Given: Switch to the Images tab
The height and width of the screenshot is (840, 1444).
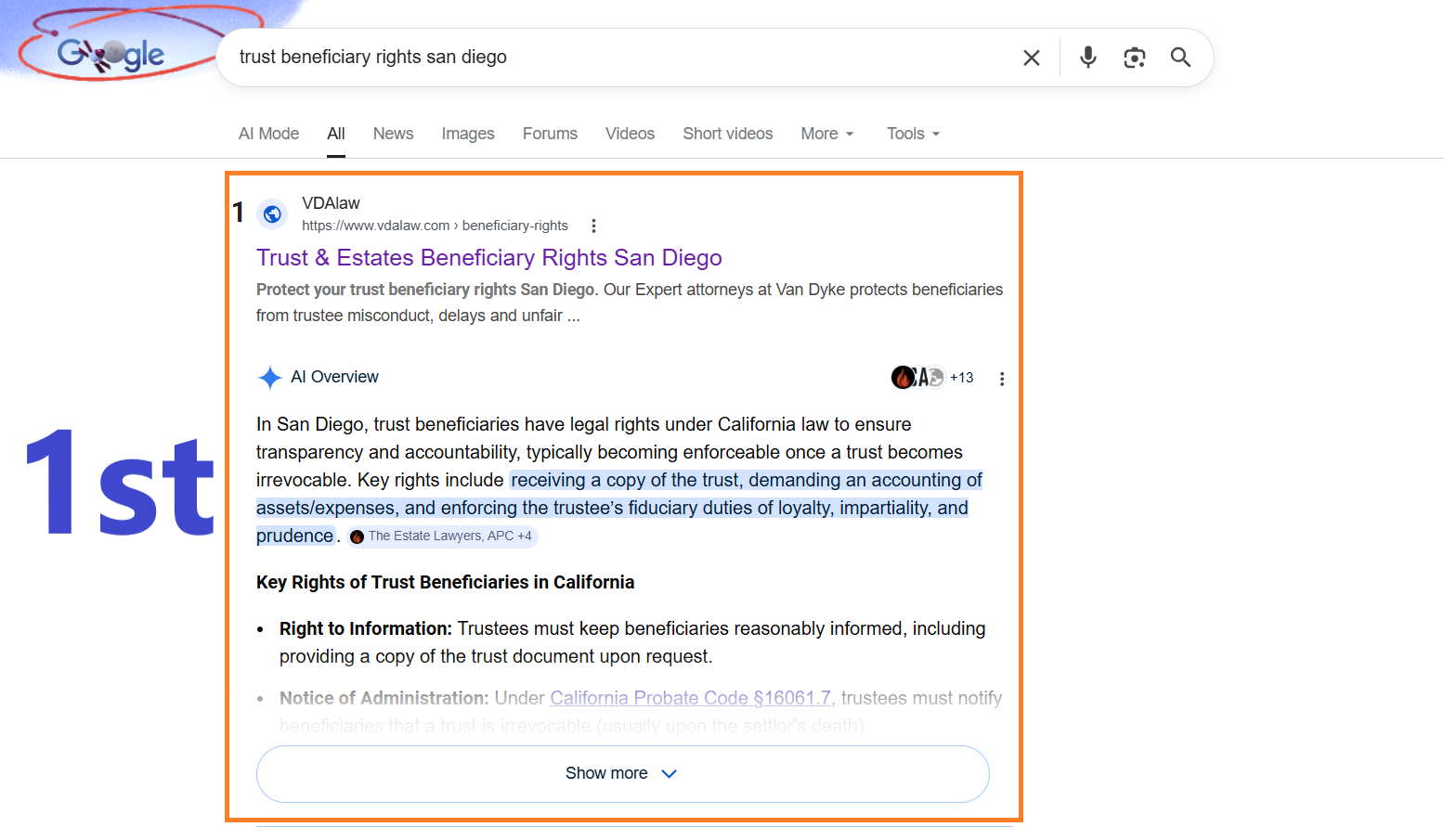Looking at the screenshot, I should 468,134.
